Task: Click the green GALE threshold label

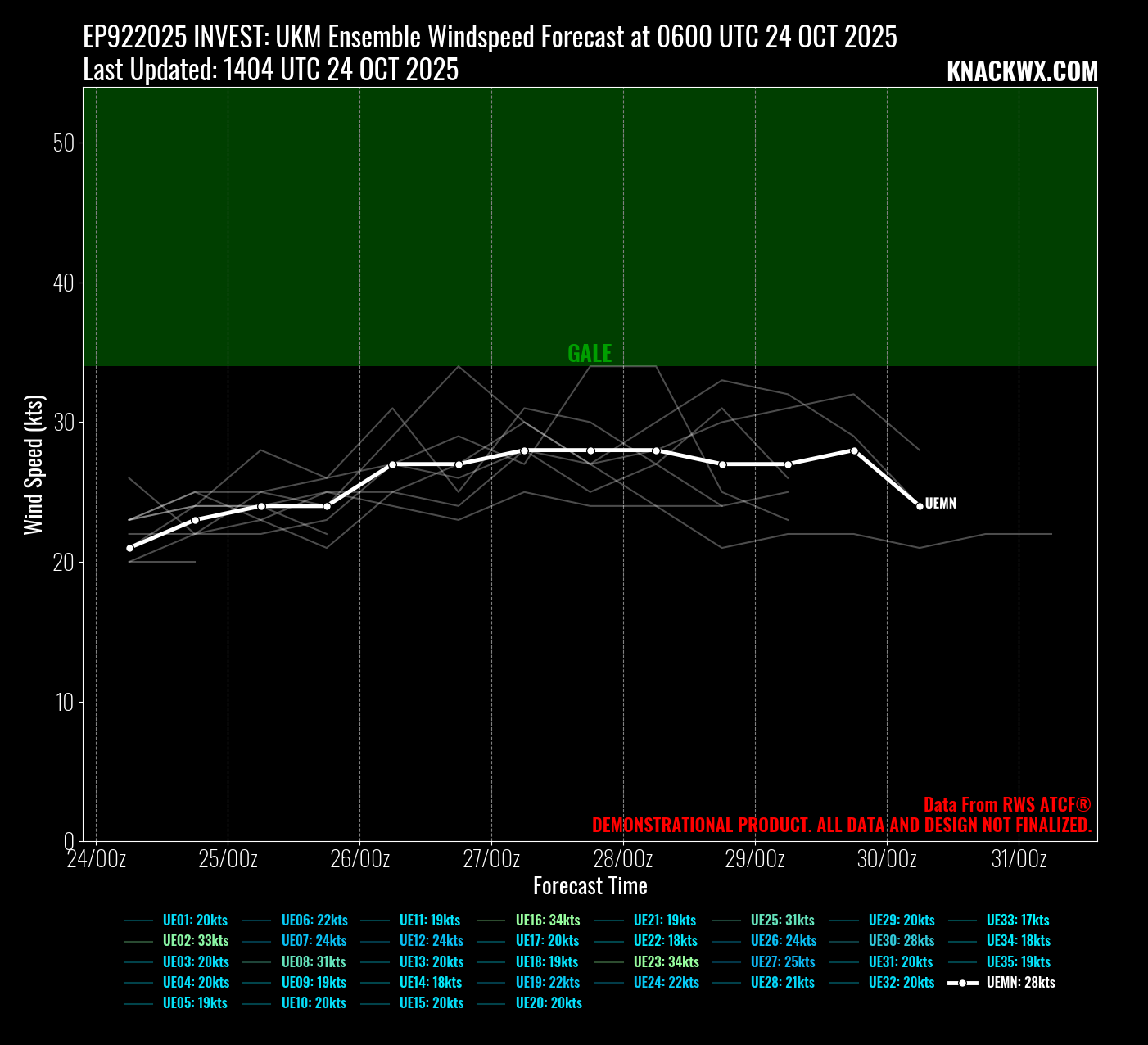Action: point(590,353)
